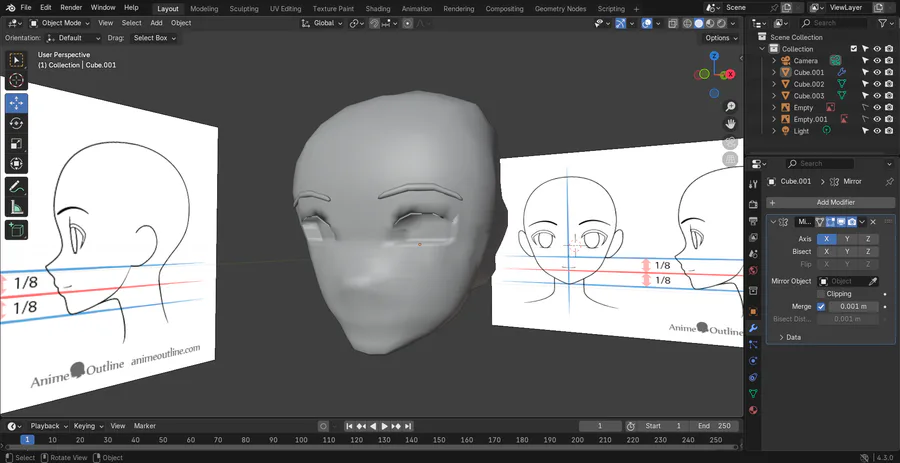The height and width of the screenshot is (463, 900).
Task: Activate the Transform tool
Action: (x=16, y=164)
